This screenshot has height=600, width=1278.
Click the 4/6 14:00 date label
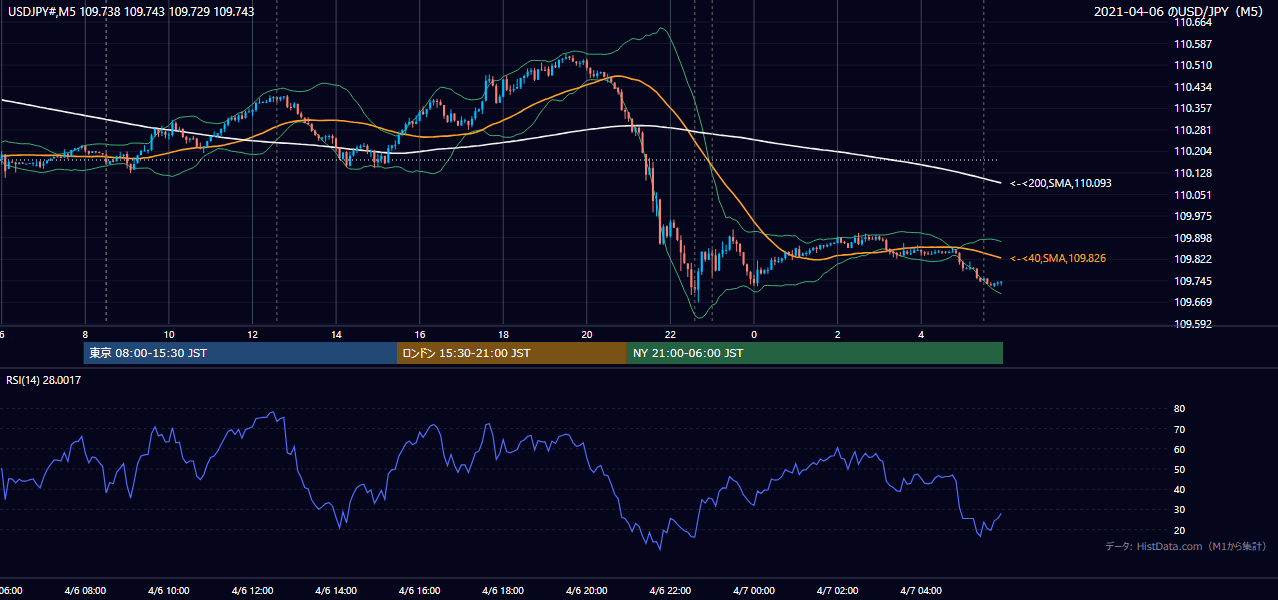(x=336, y=591)
